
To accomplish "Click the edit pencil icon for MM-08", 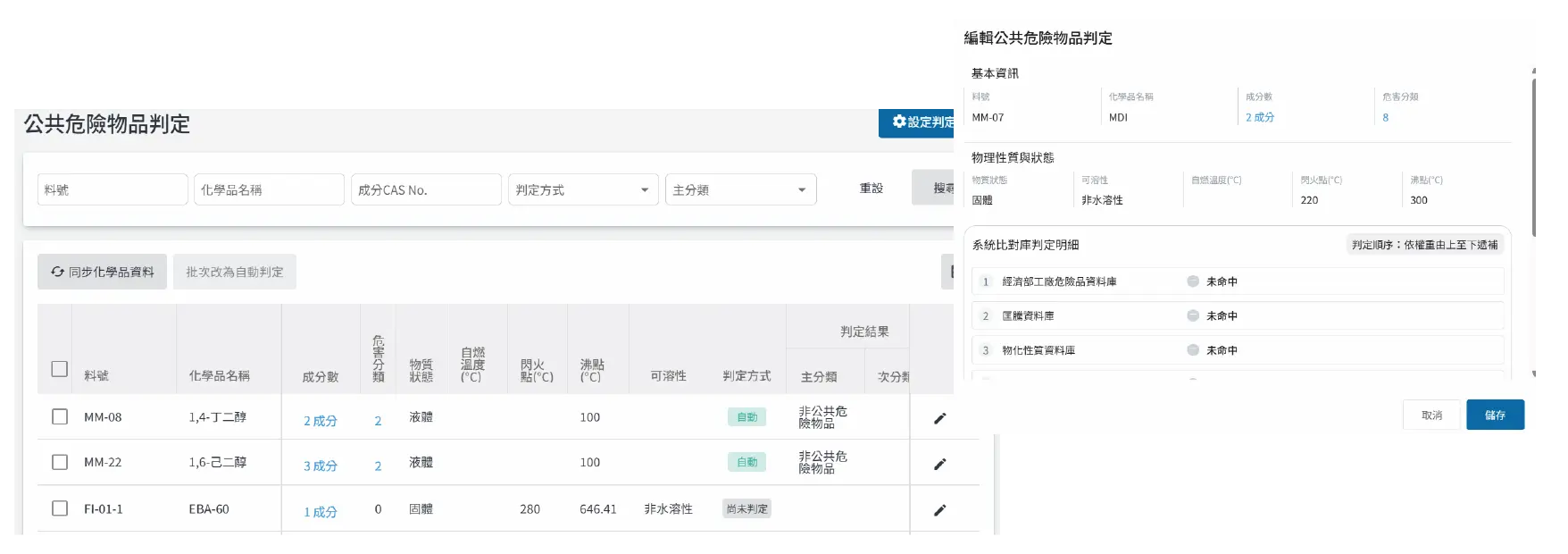I will click(x=939, y=418).
